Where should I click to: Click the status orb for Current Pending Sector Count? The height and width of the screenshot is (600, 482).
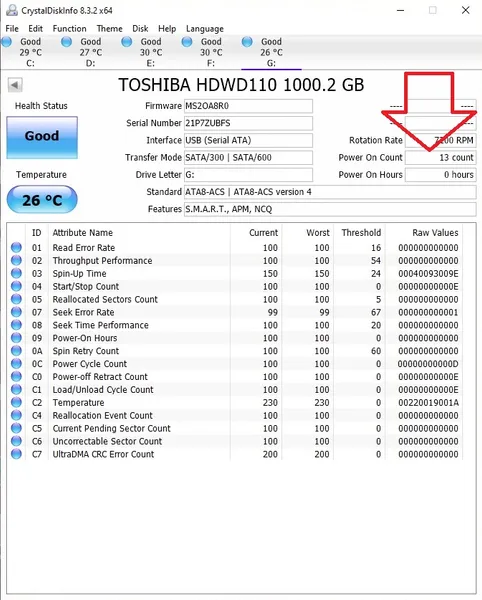point(16,428)
